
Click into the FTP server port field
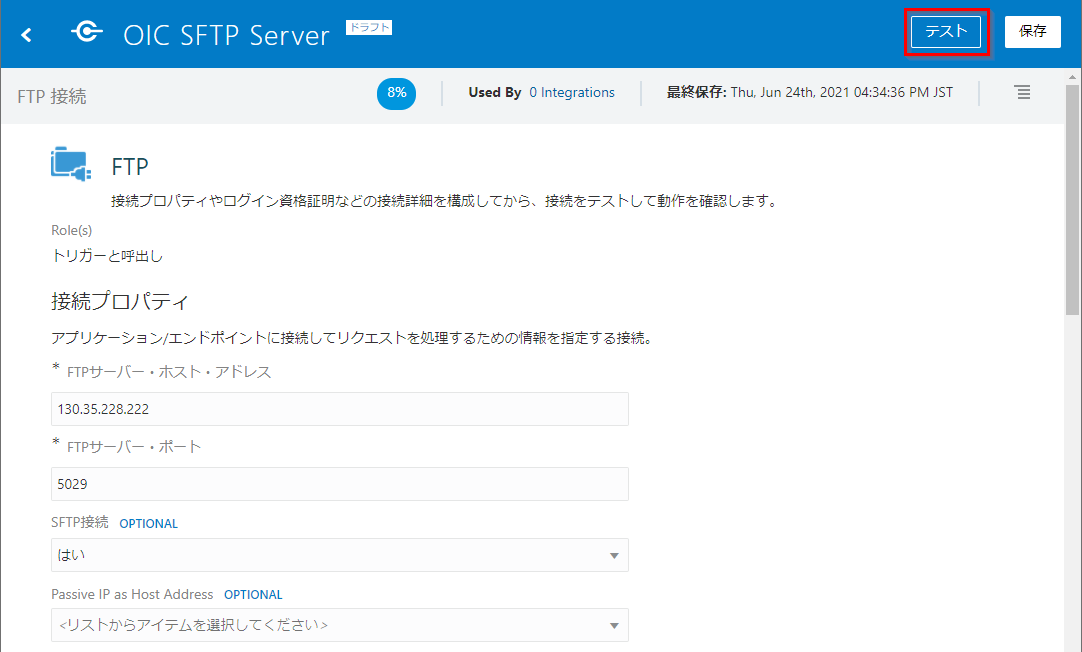pyautogui.click(x=339, y=484)
